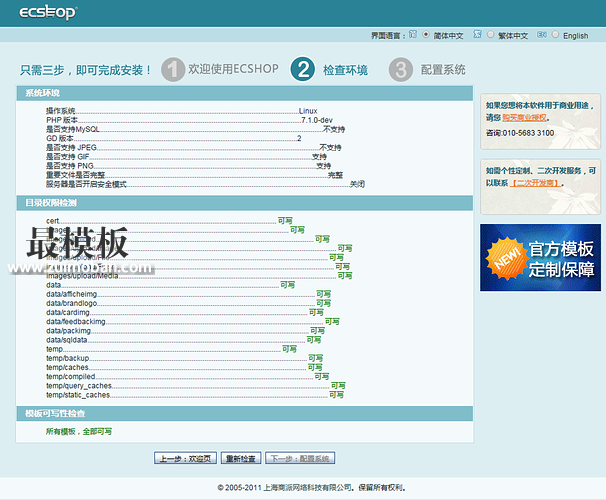This screenshot has width=606, height=500.
Task: Click the data/packimg directory entry
Action: (x=68, y=331)
